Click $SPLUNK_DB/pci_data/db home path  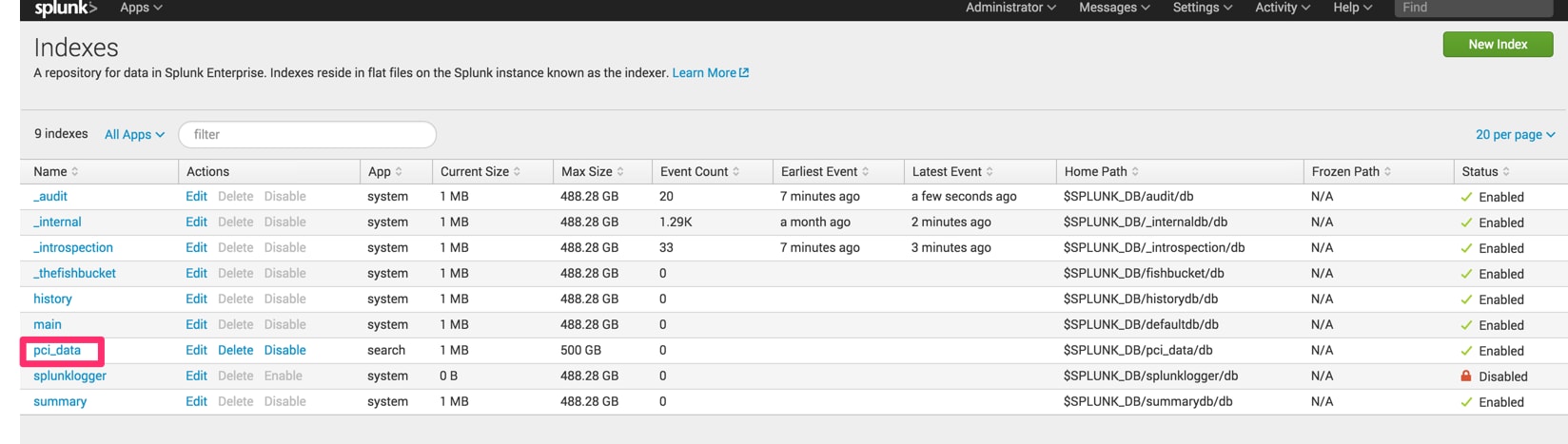[x=1138, y=351]
